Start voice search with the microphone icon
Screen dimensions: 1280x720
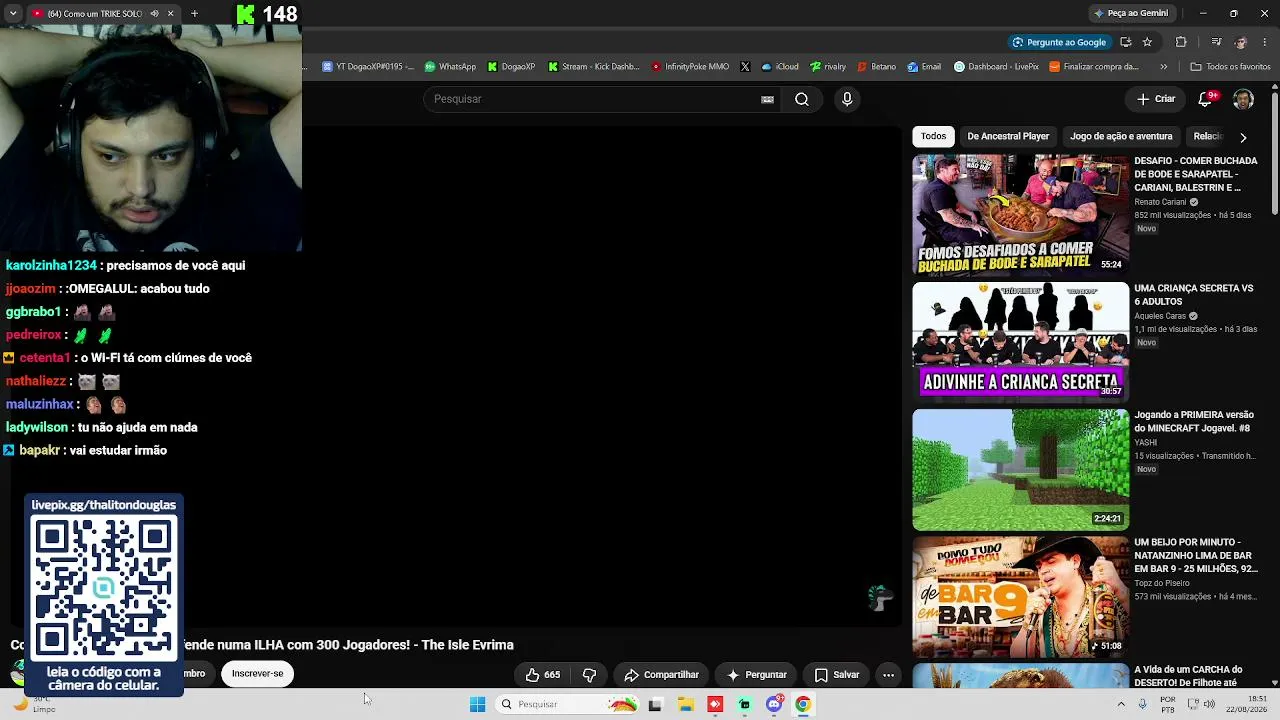(847, 99)
